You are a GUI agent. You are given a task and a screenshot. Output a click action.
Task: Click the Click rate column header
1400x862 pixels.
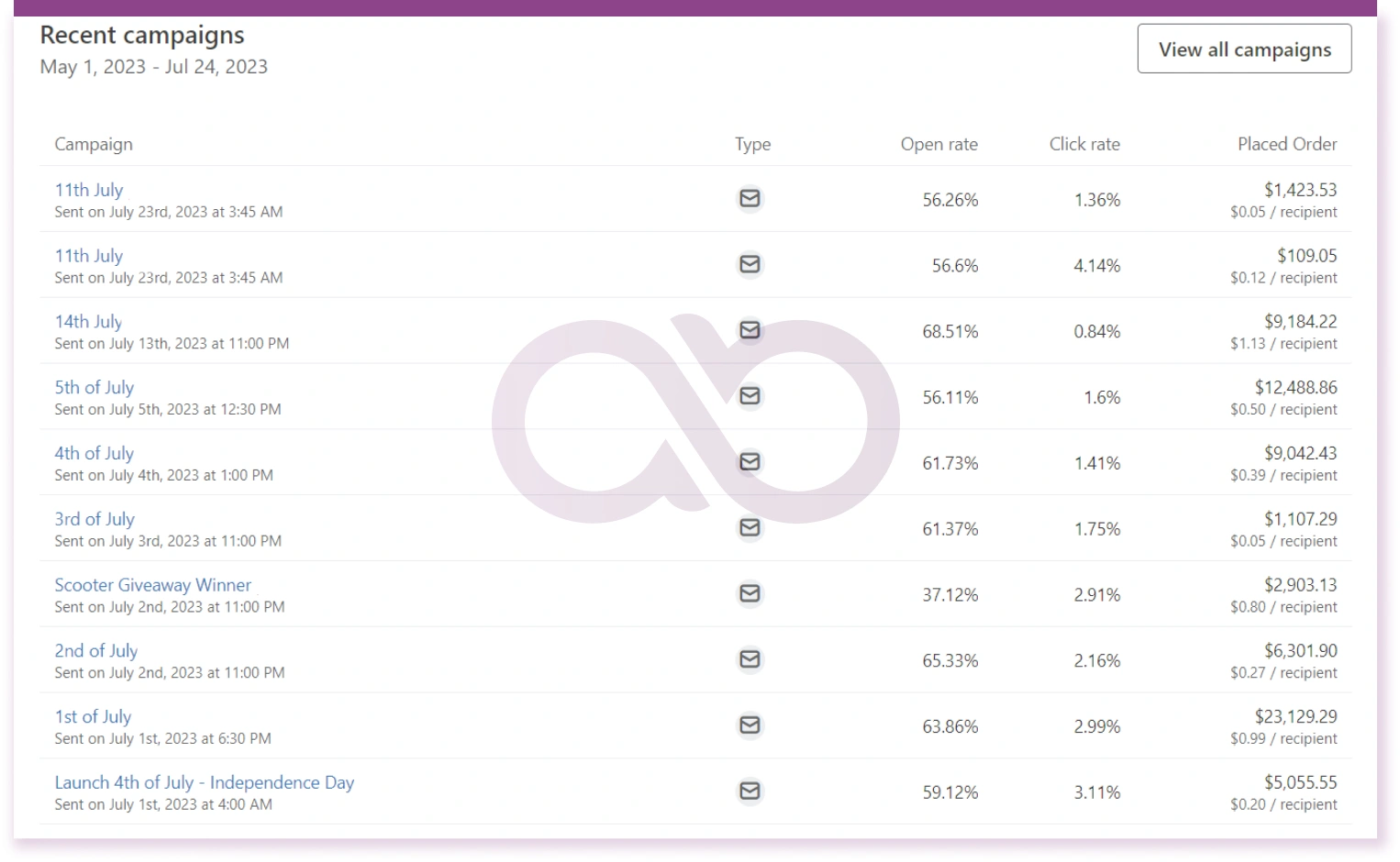pos(1084,144)
